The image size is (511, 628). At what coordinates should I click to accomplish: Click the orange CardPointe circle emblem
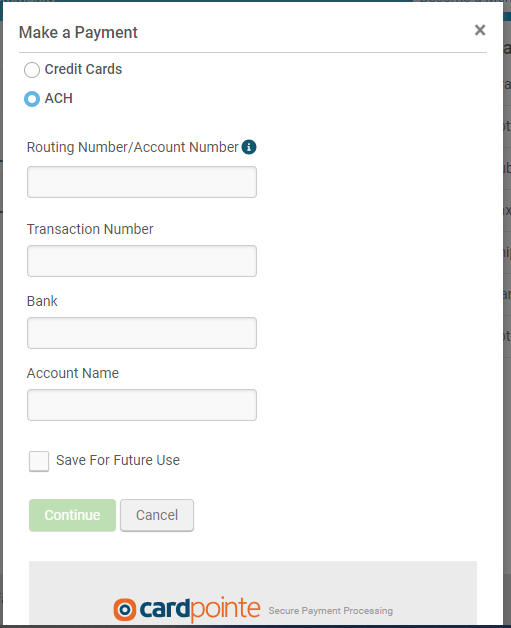[x=125, y=610]
